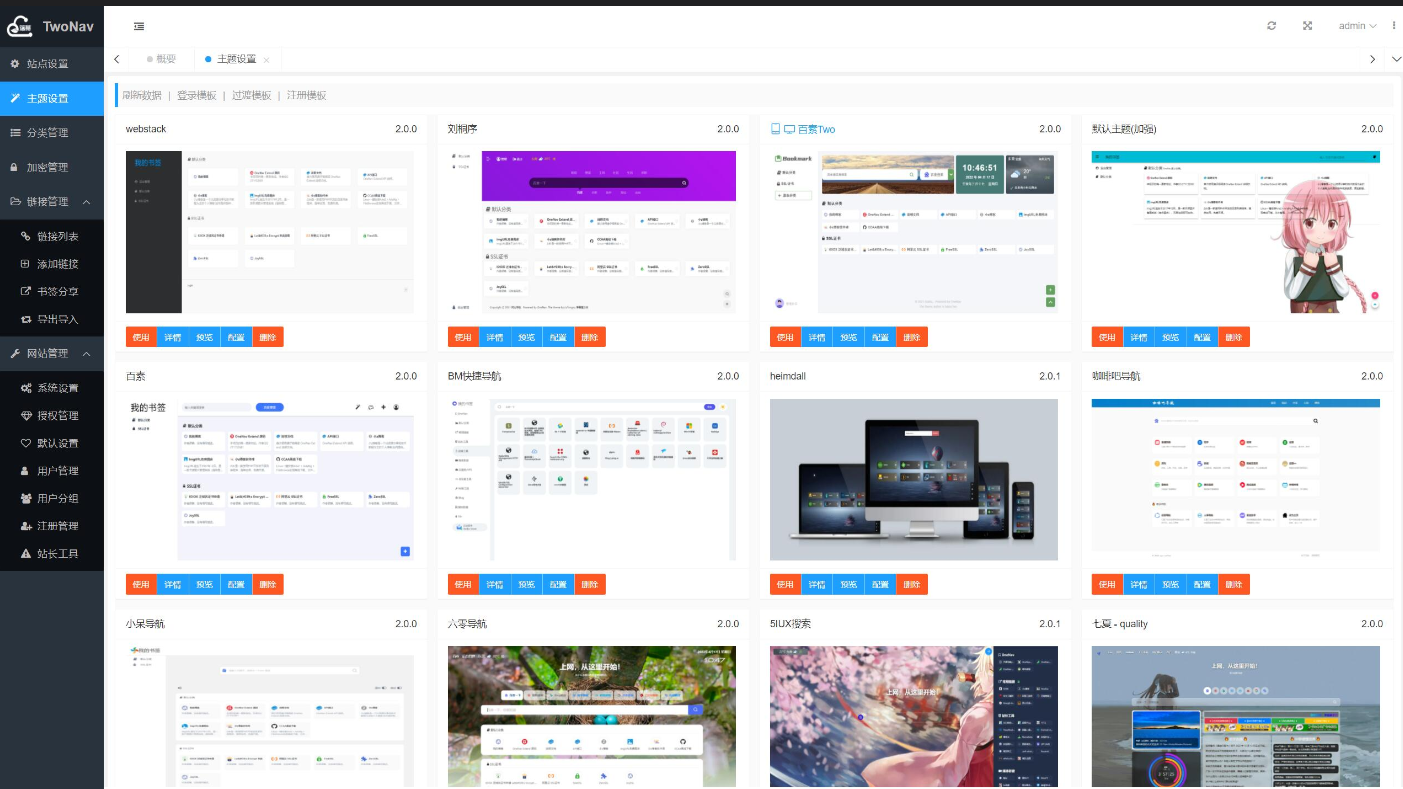
Task: Switch to the 概要 tab
Action: (x=160, y=59)
